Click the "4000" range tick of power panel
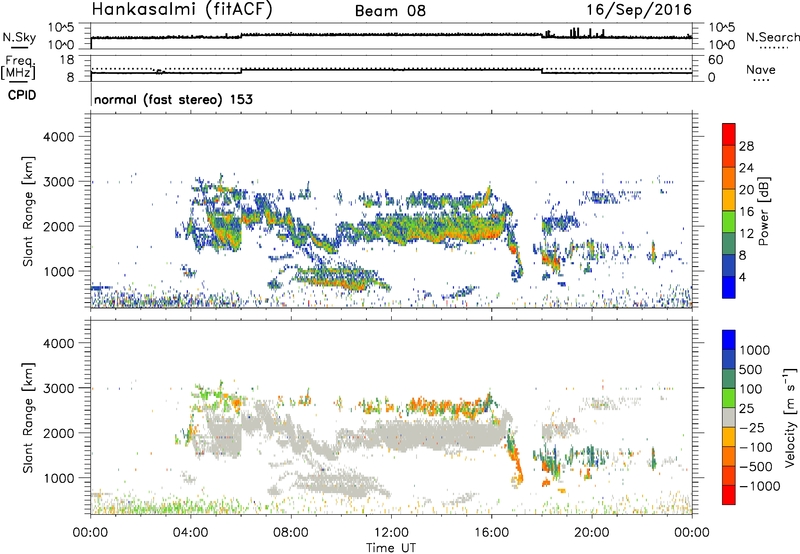Screen dimensions: 800x554 (x=58, y=137)
